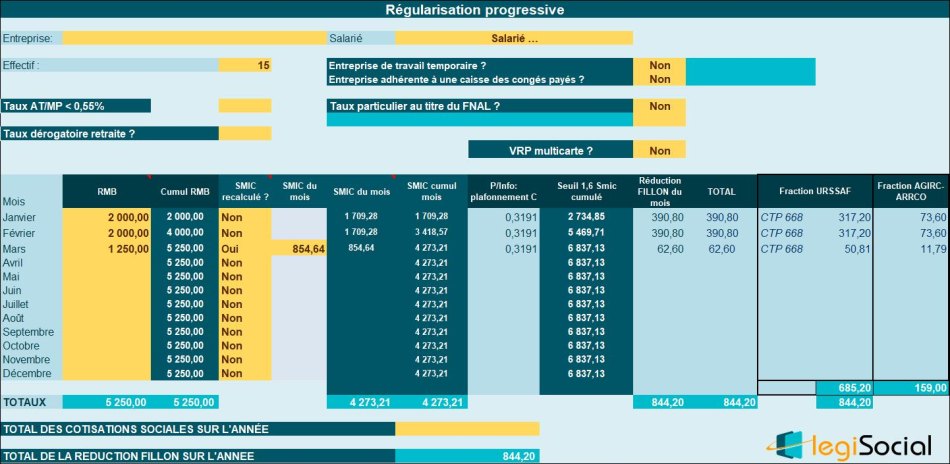Select Février 'SMIC recalculé' Non cell
The height and width of the screenshot is (464, 950).
point(245,233)
